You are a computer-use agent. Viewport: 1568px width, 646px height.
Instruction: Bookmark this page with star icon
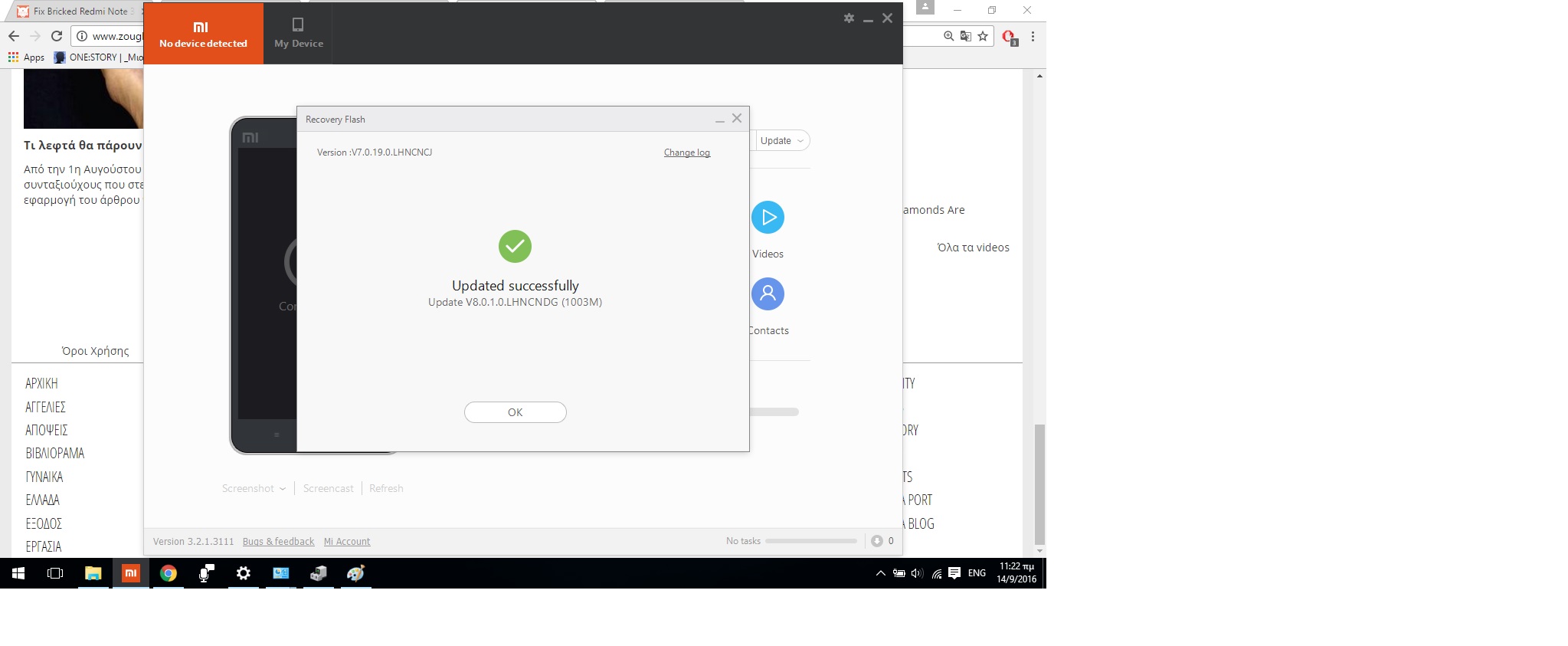tap(983, 36)
